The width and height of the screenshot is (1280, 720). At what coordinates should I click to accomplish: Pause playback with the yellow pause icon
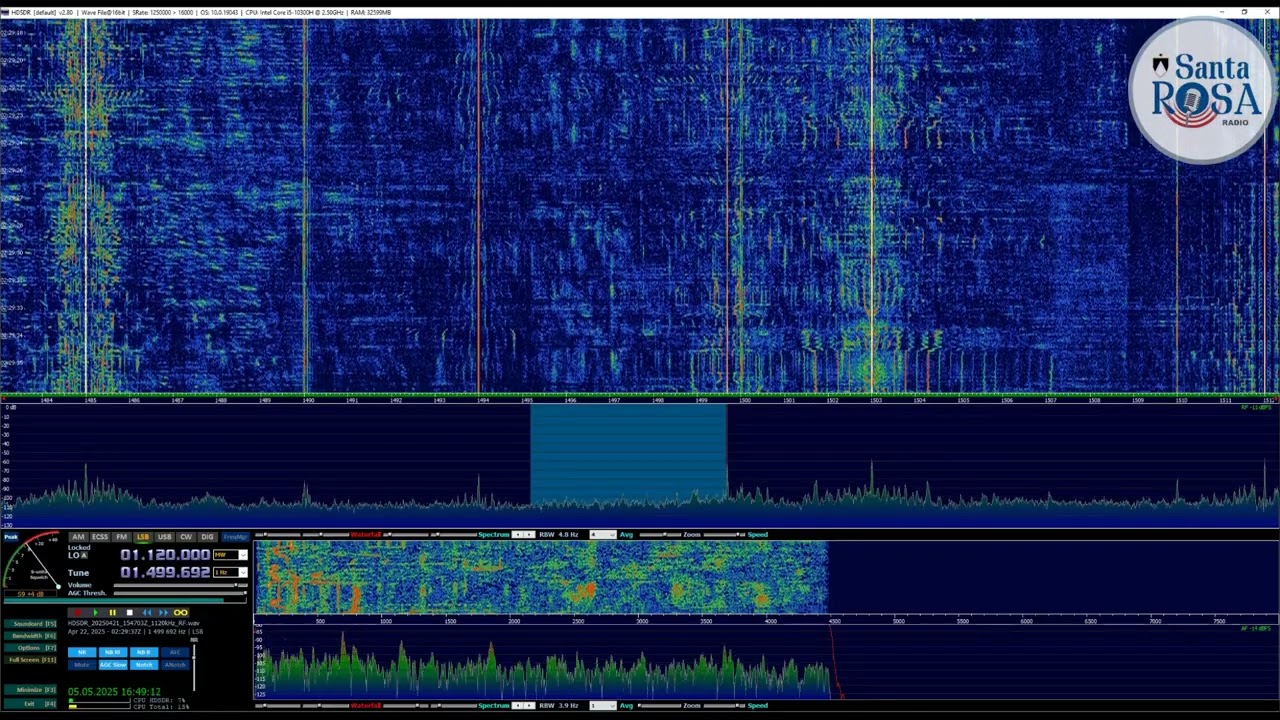point(112,612)
